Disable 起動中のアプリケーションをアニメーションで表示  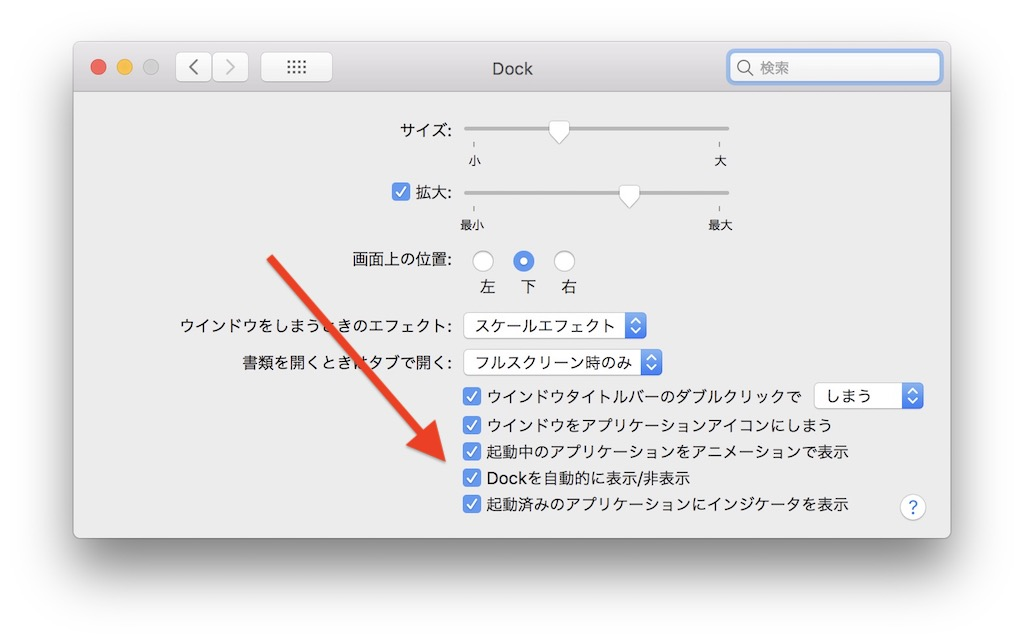(472, 451)
